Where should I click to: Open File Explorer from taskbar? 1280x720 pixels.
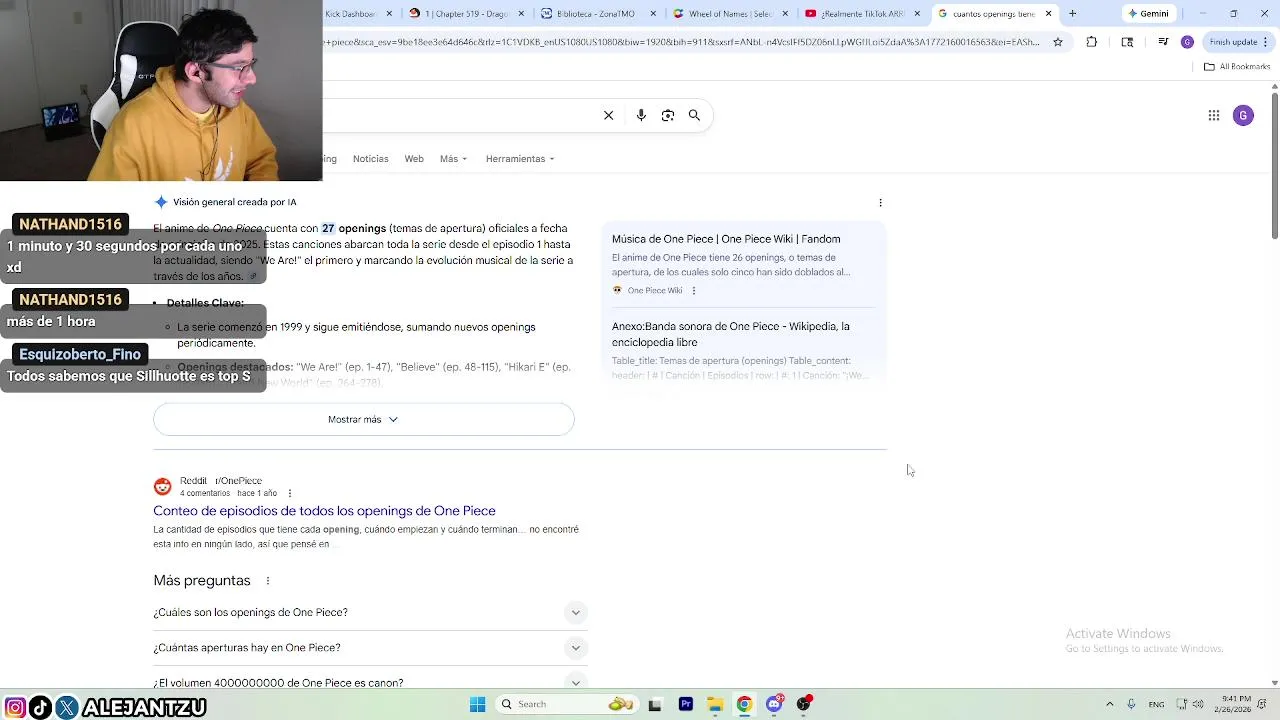(714, 704)
